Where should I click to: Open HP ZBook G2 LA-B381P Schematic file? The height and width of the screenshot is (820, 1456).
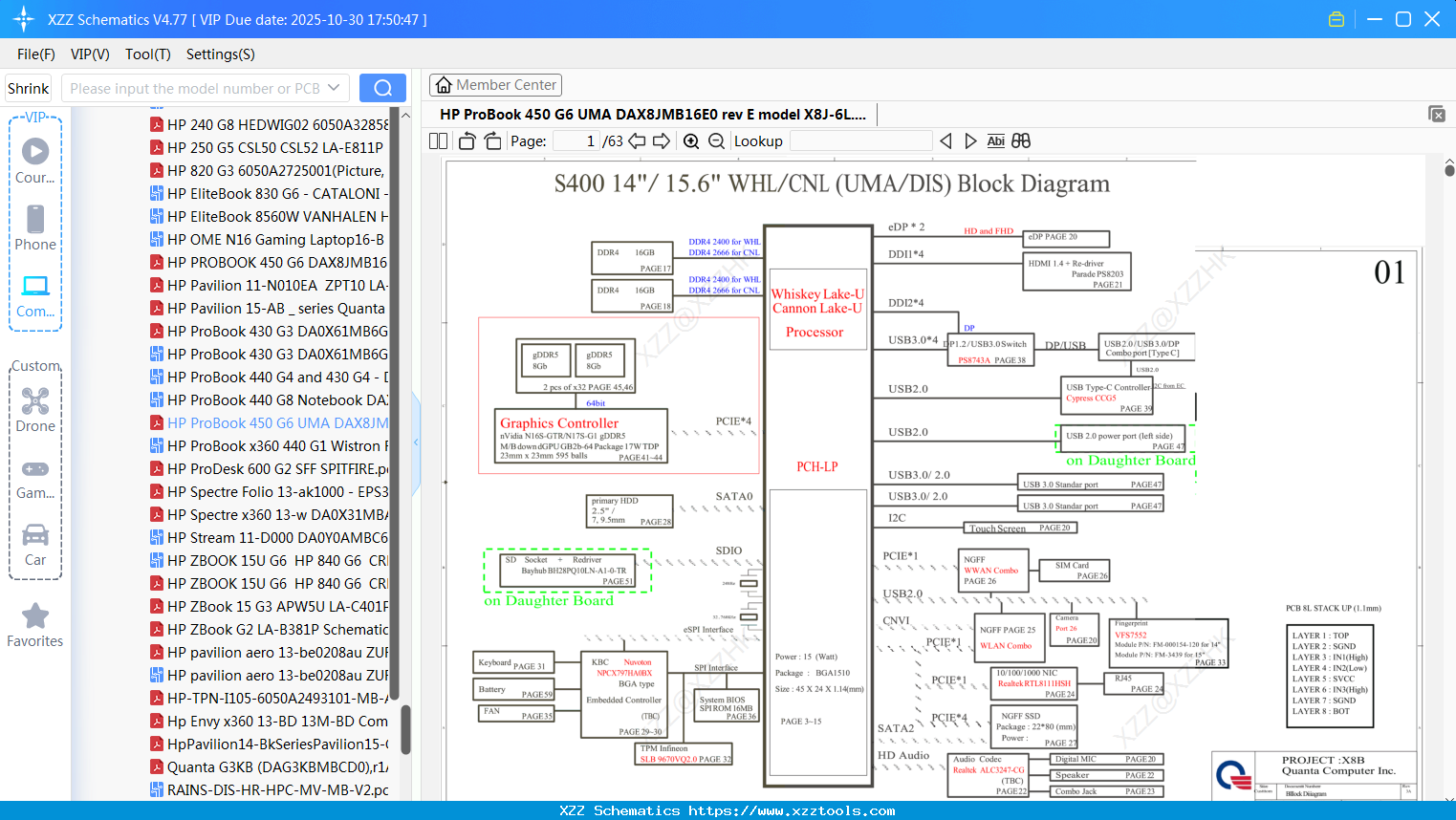pos(269,629)
